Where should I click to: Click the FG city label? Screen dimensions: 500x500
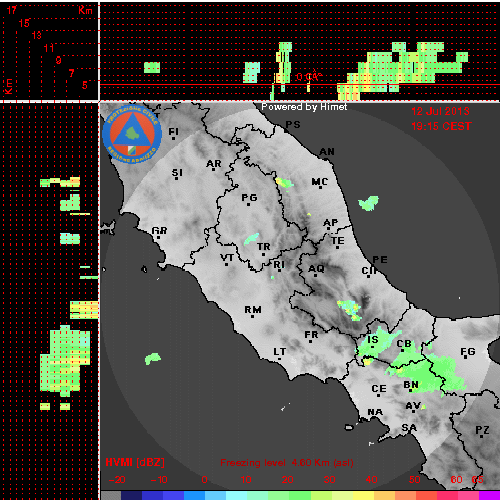468,351
